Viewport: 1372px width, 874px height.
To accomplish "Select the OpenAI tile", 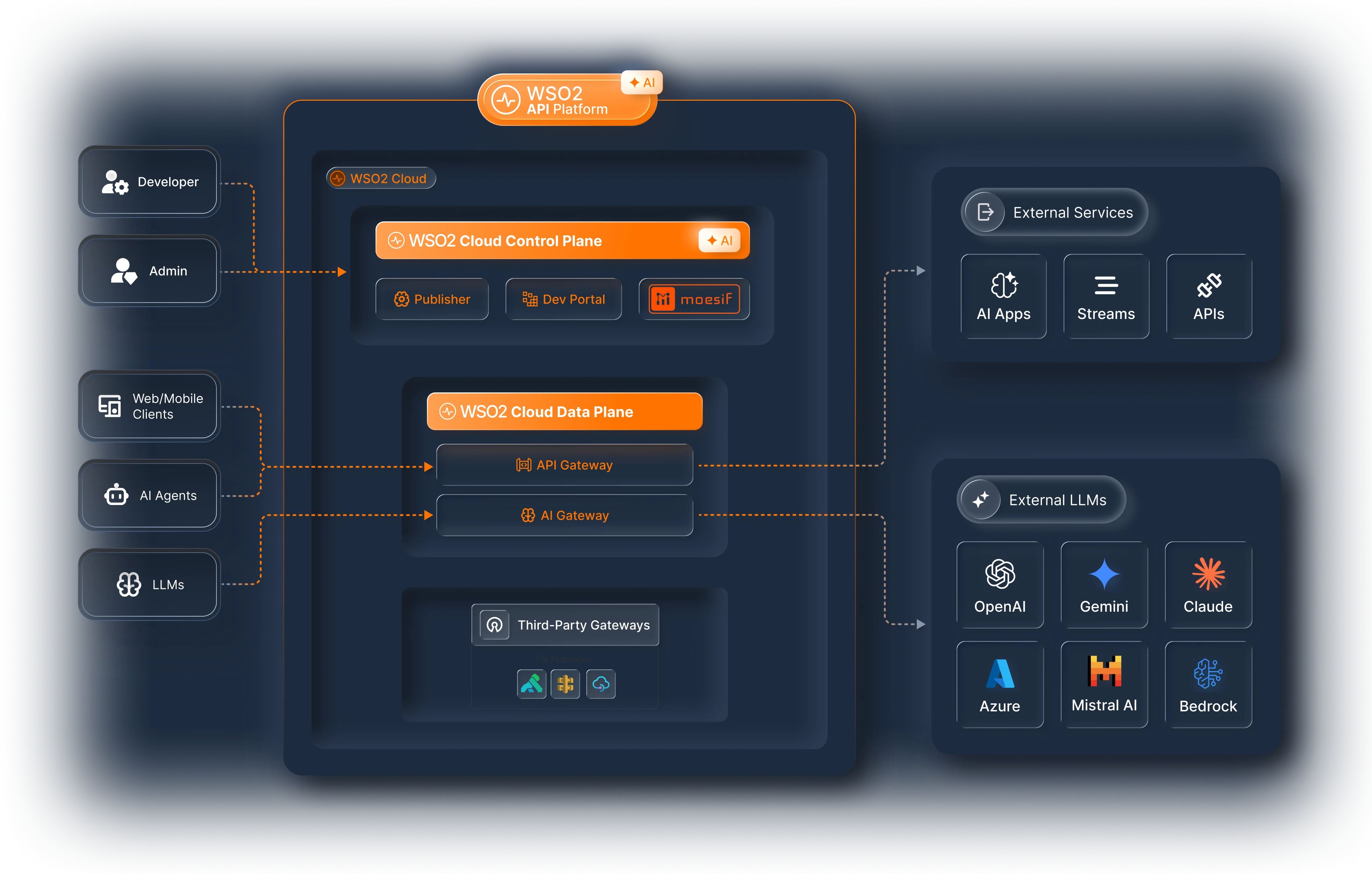I will pos(1000,584).
